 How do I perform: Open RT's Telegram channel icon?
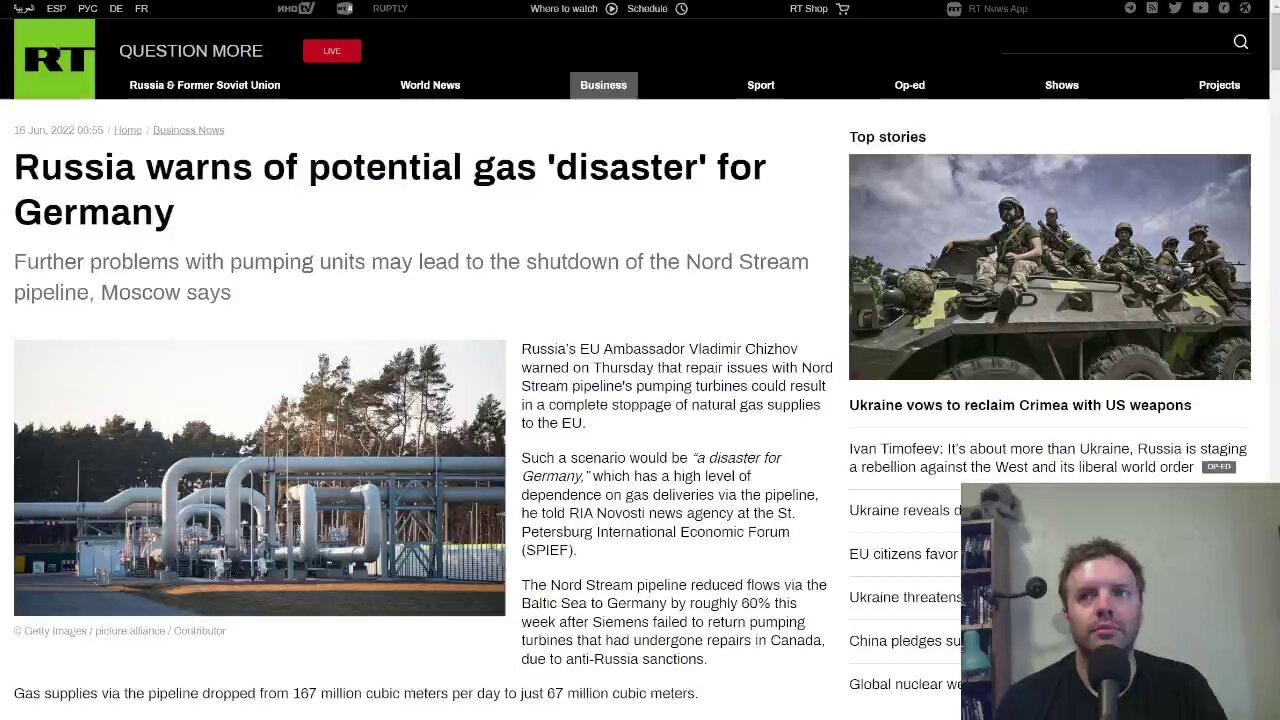tap(1130, 8)
